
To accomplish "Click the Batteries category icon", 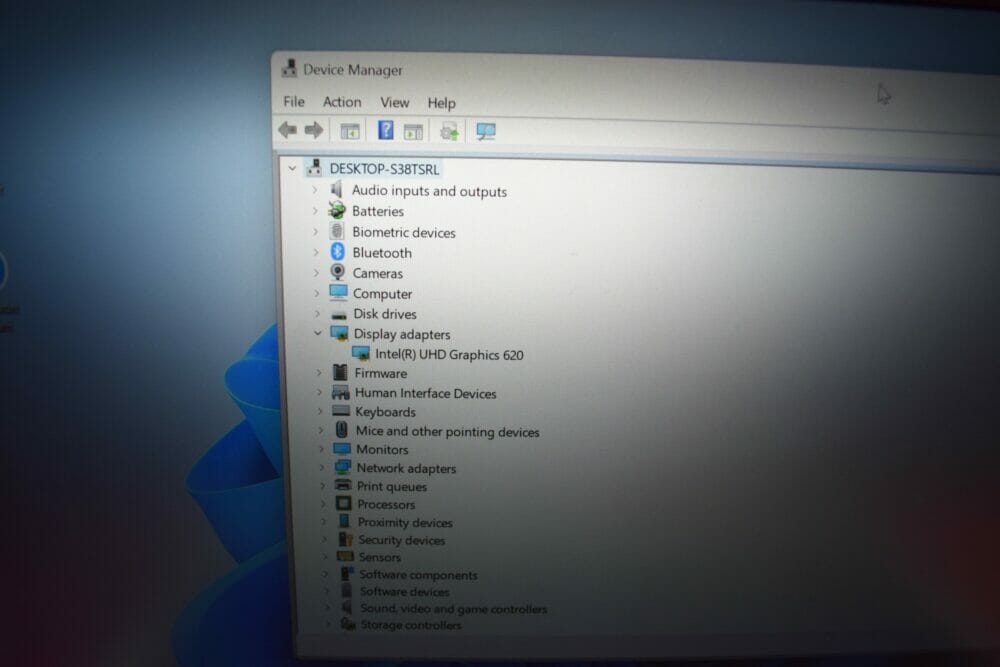I will pyautogui.click(x=337, y=210).
